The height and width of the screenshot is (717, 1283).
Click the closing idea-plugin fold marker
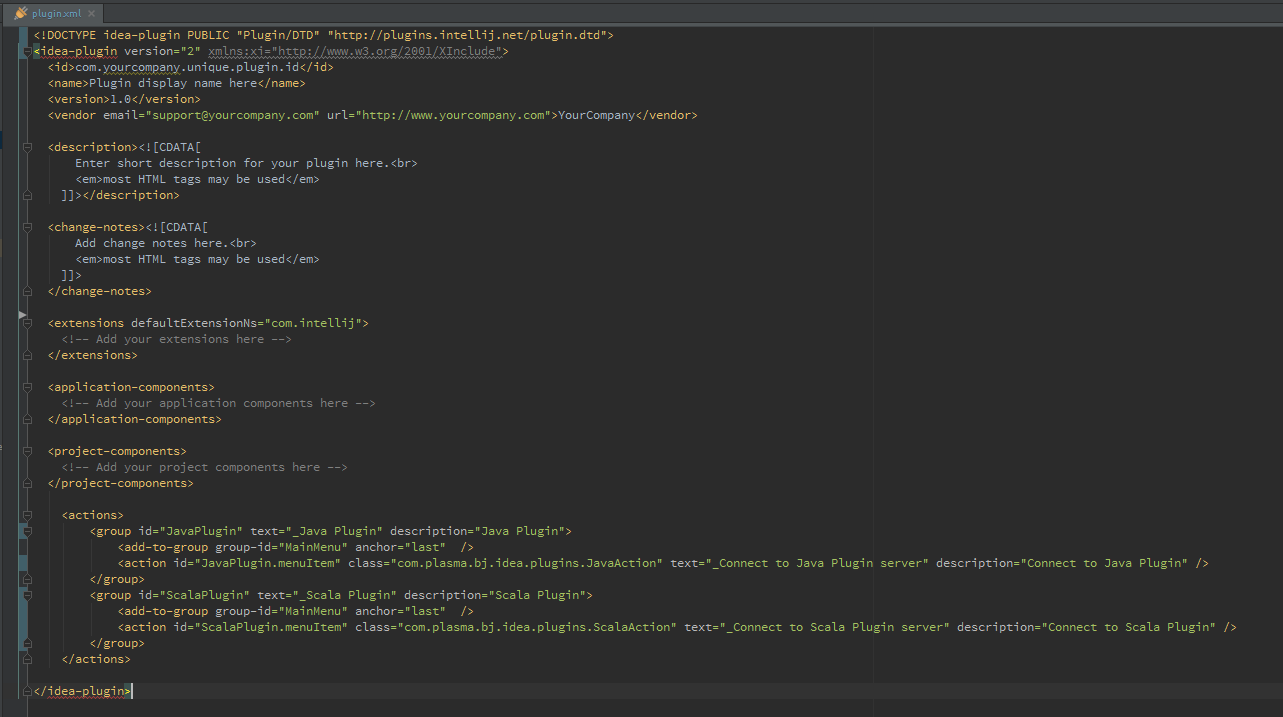pos(27,691)
